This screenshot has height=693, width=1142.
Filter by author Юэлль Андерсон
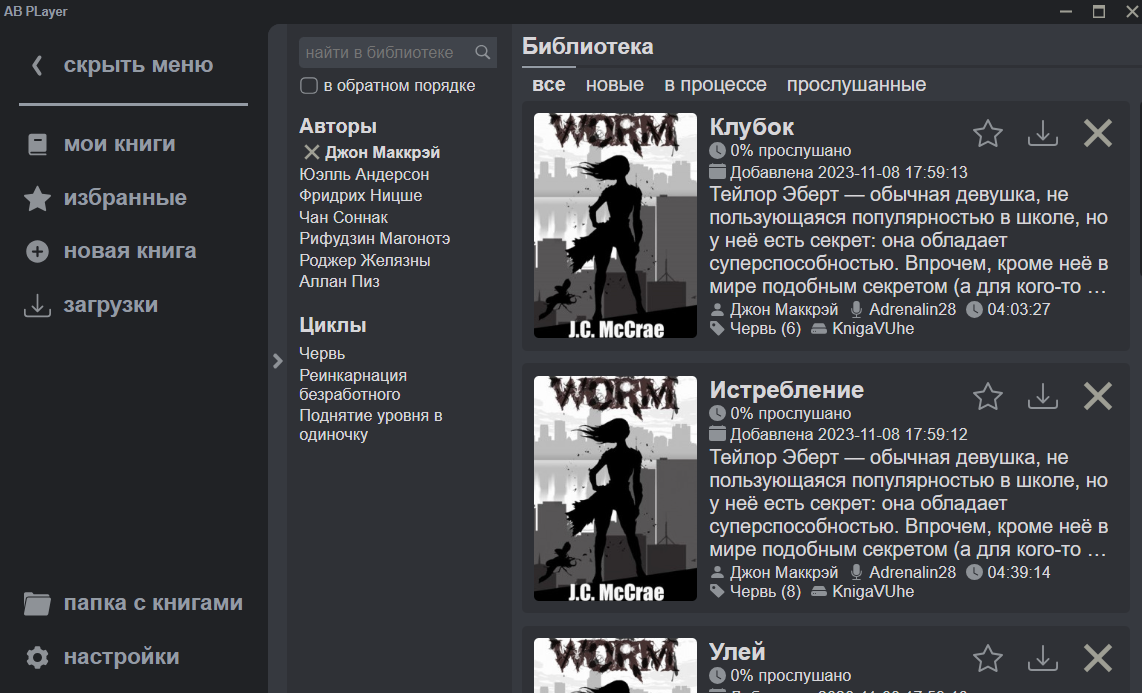[364, 175]
